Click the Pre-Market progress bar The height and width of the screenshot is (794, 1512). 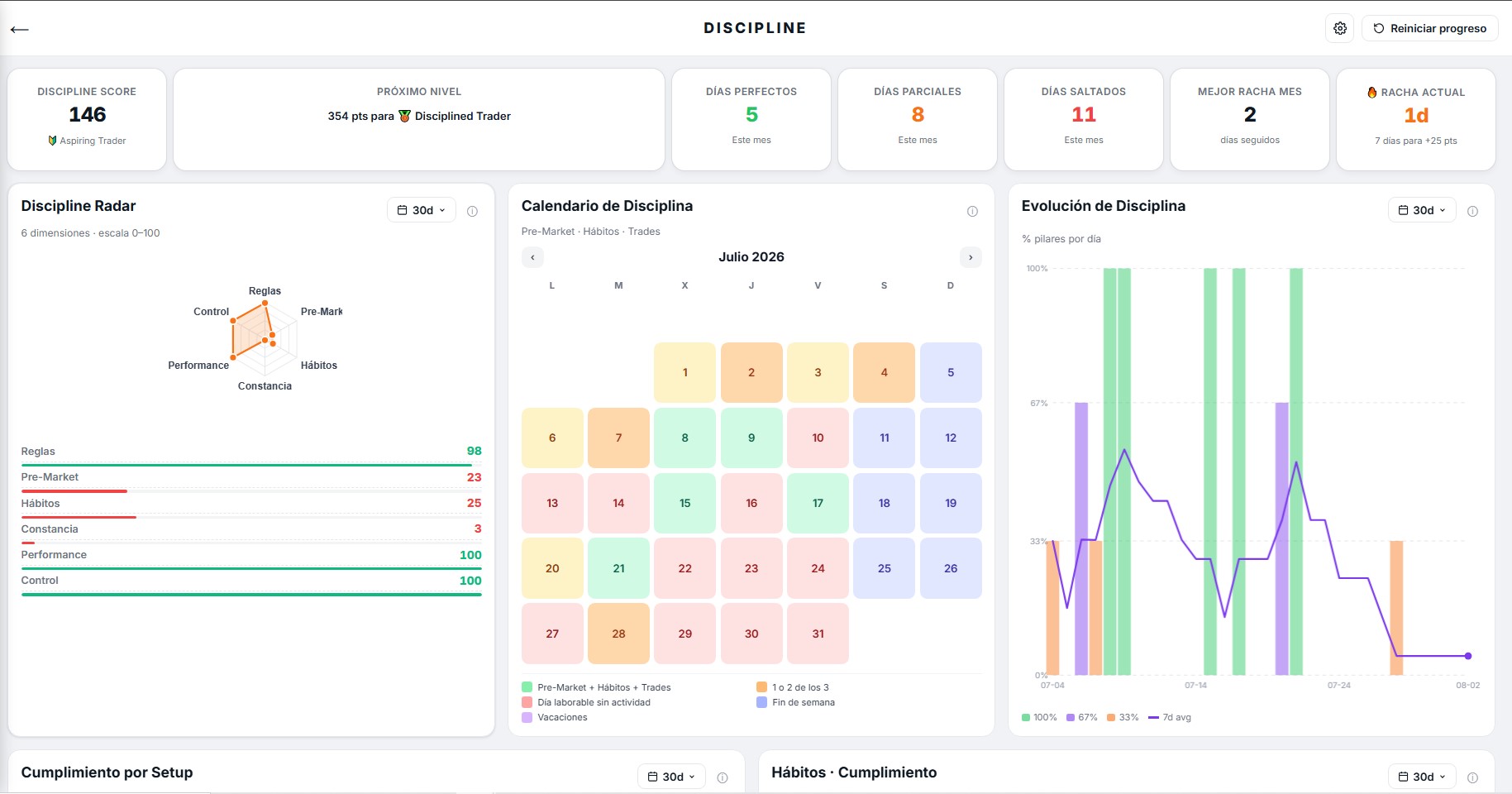[251, 491]
